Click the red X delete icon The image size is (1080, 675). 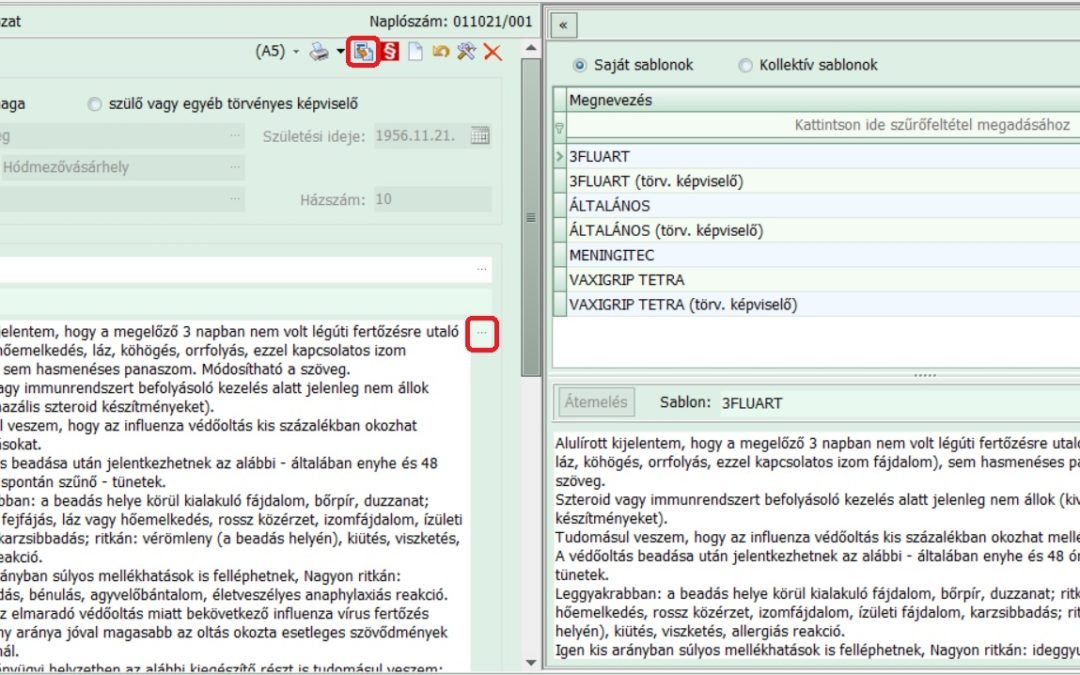click(x=492, y=52)
